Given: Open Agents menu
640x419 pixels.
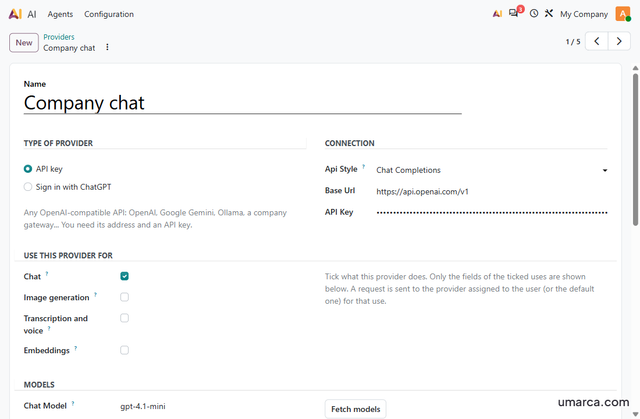Looking at the screenshot, I should point(60,14).
